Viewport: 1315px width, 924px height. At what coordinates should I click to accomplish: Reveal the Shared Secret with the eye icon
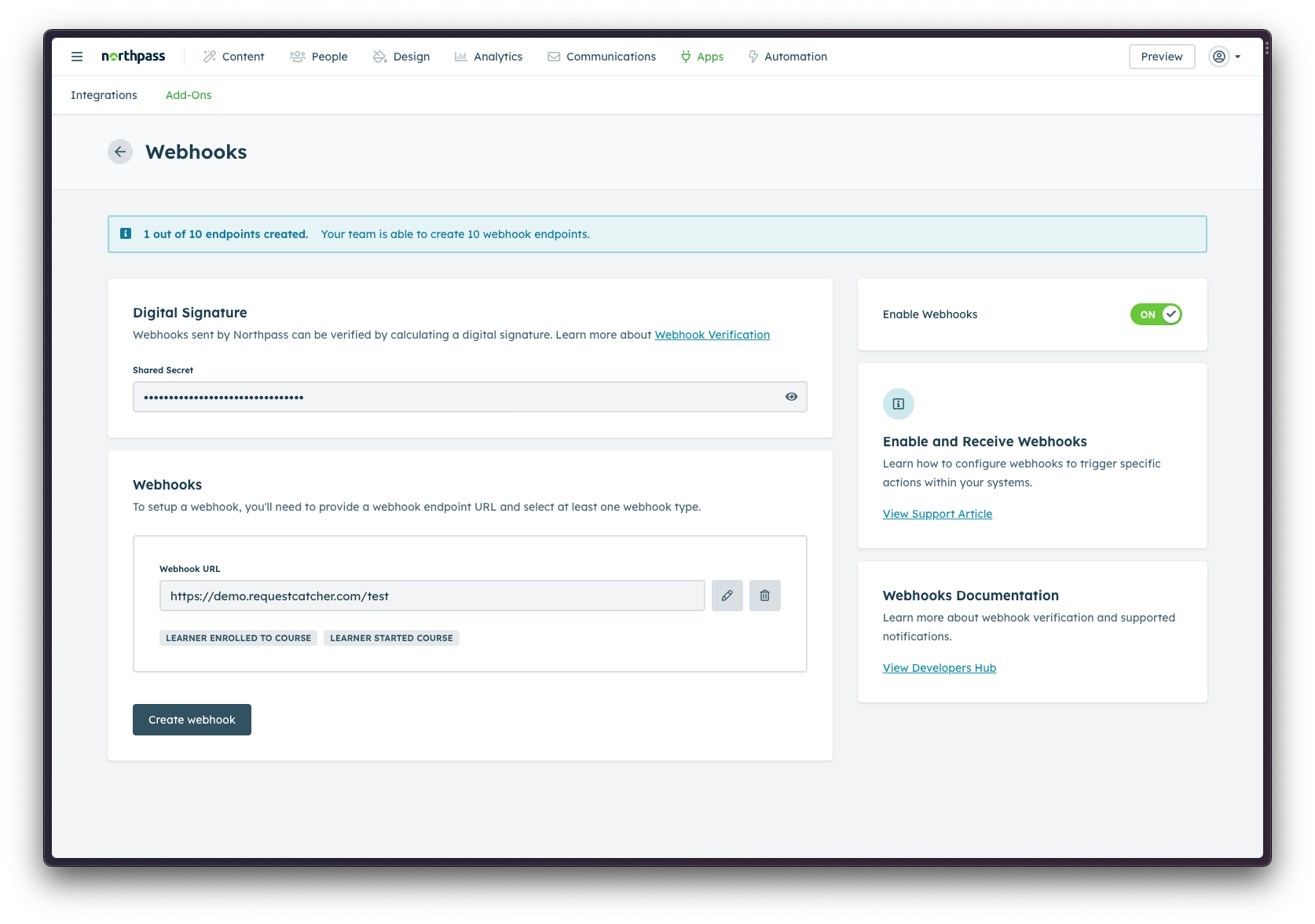pos(791,397)
